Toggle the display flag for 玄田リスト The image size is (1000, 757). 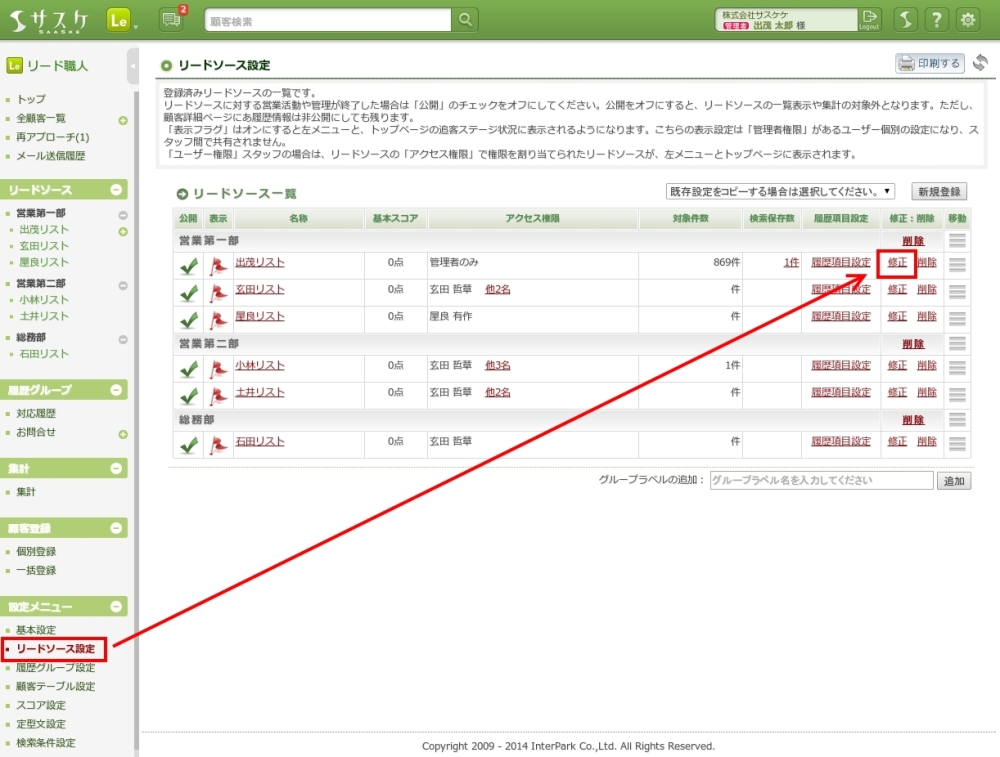click(x=218, y=292)
